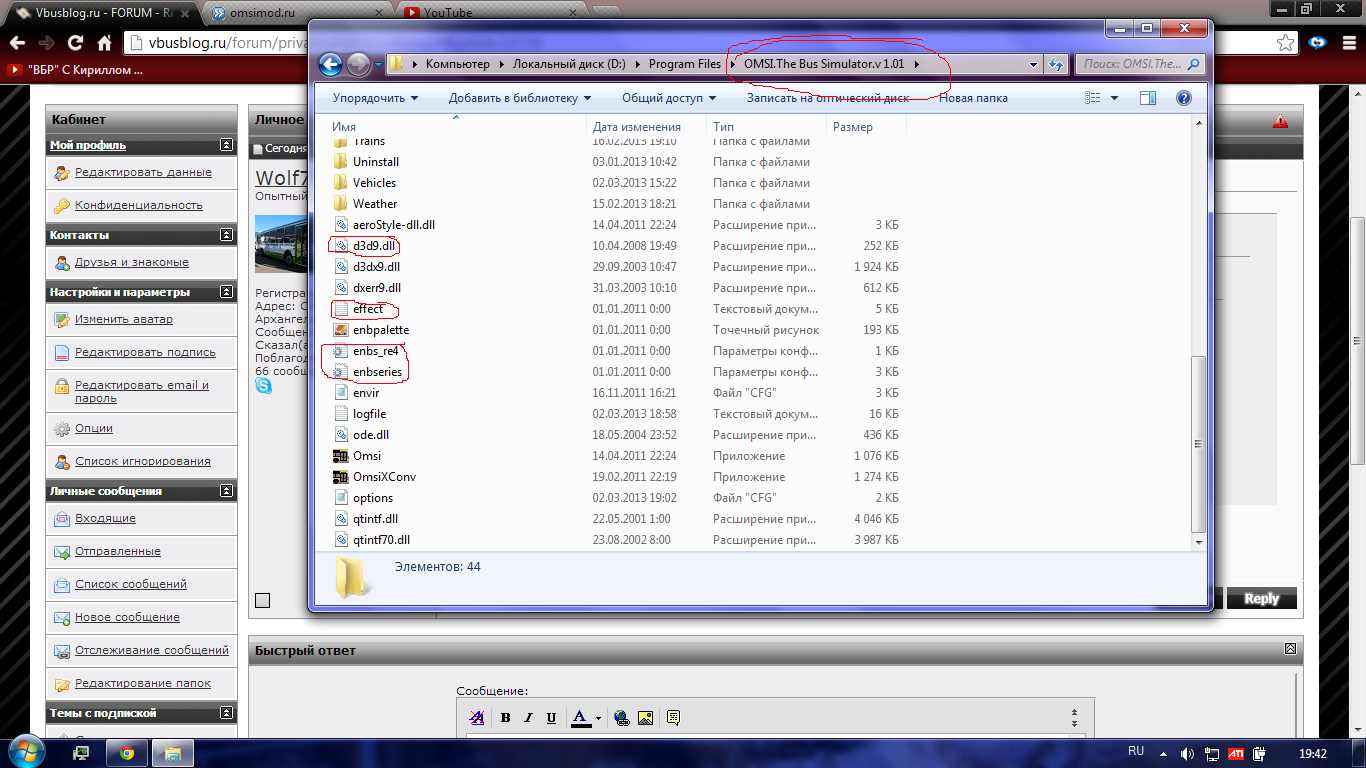Image resolution: width=1366 pixels, height=768 pixels.
Task: Collapse the Личные сообщения sidebar section
Action: (227, 491)
